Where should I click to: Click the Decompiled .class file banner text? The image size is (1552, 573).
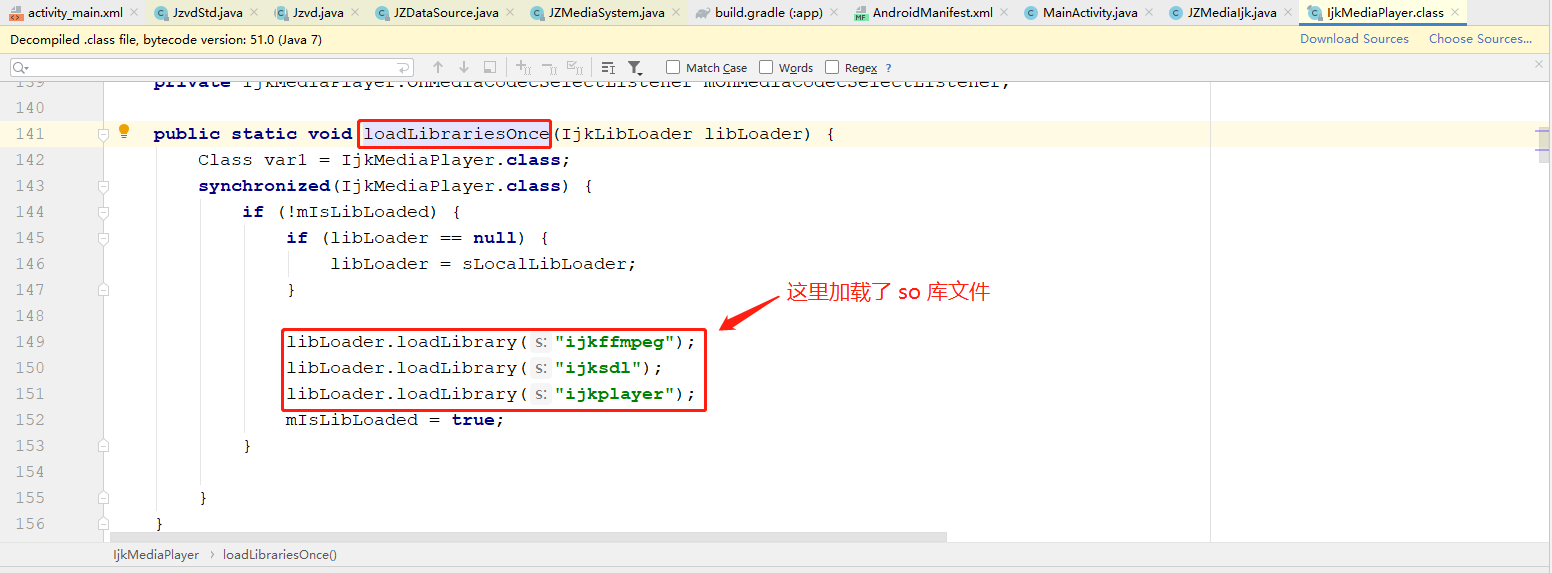166,40
